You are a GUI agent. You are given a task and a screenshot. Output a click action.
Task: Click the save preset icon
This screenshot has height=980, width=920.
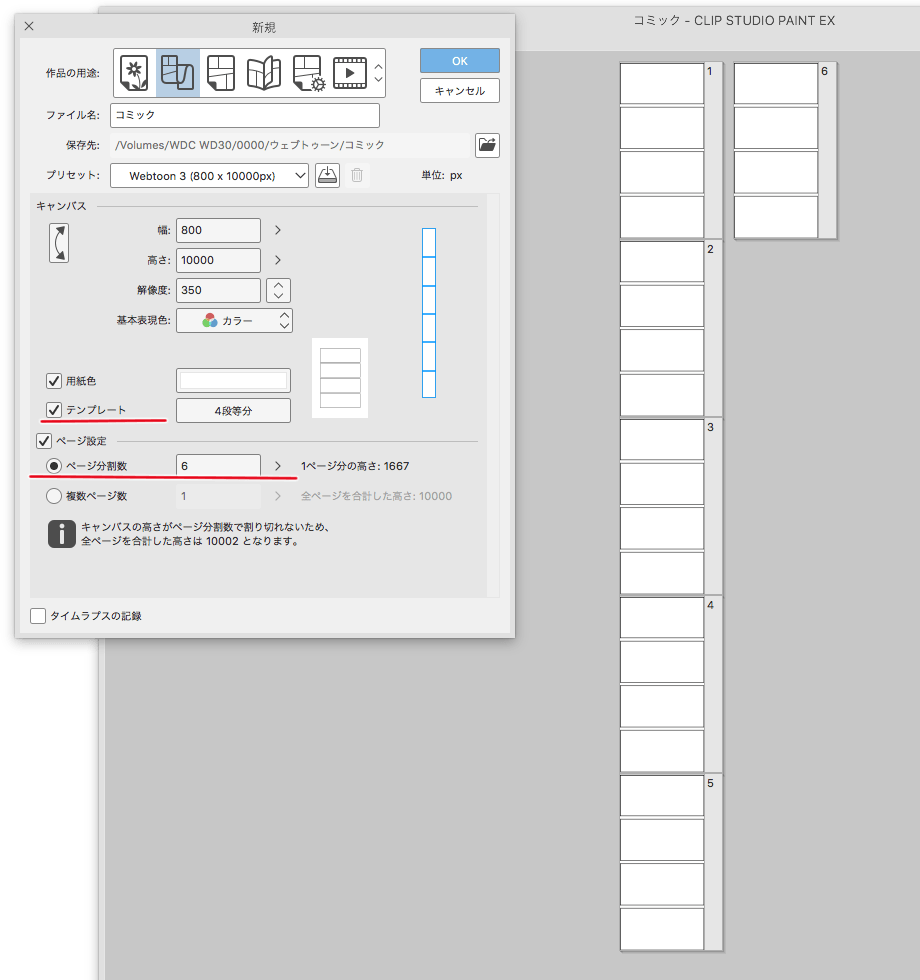327,175
